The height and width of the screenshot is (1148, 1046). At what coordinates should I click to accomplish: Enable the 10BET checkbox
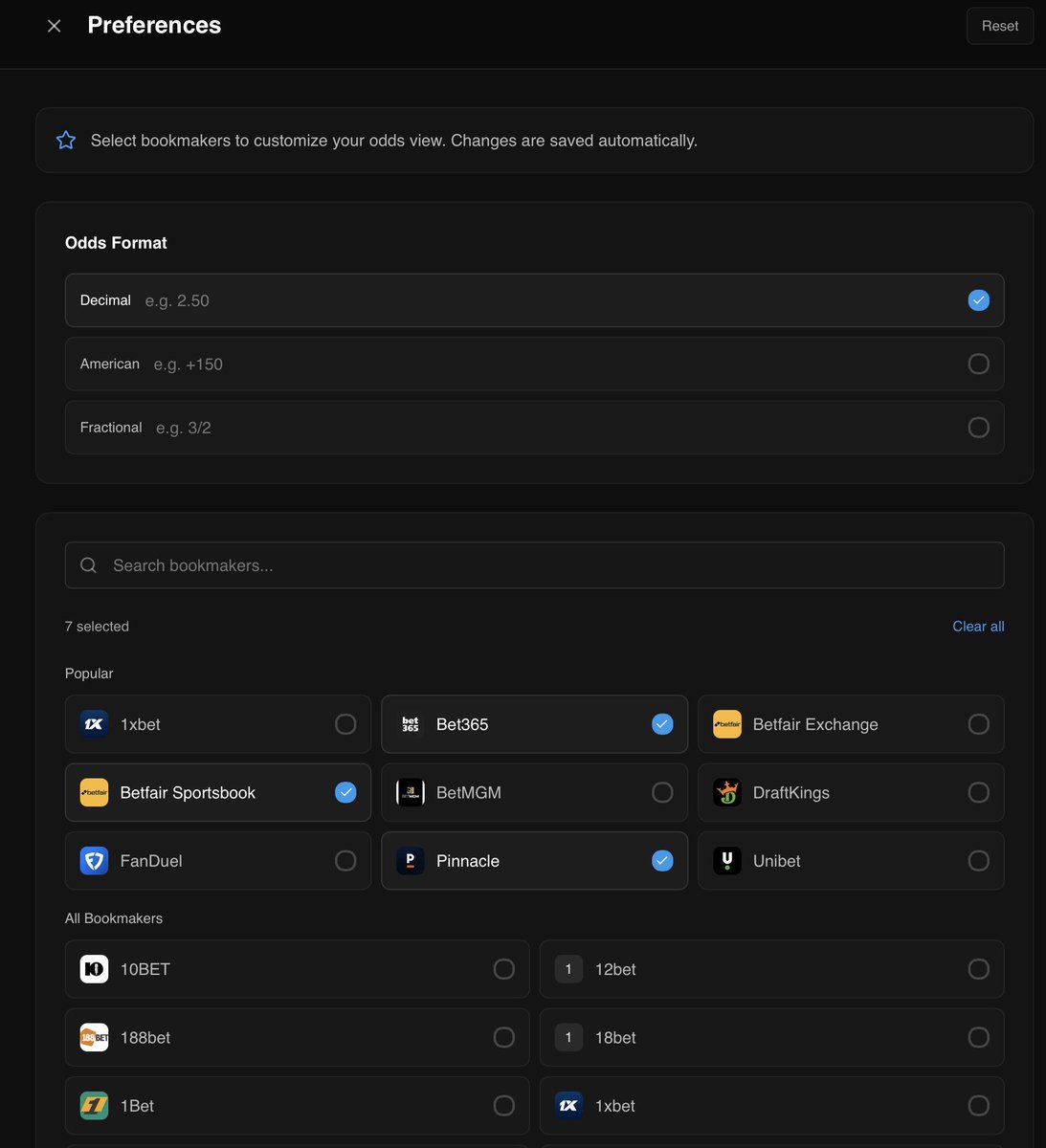click(x=503, y=969)
